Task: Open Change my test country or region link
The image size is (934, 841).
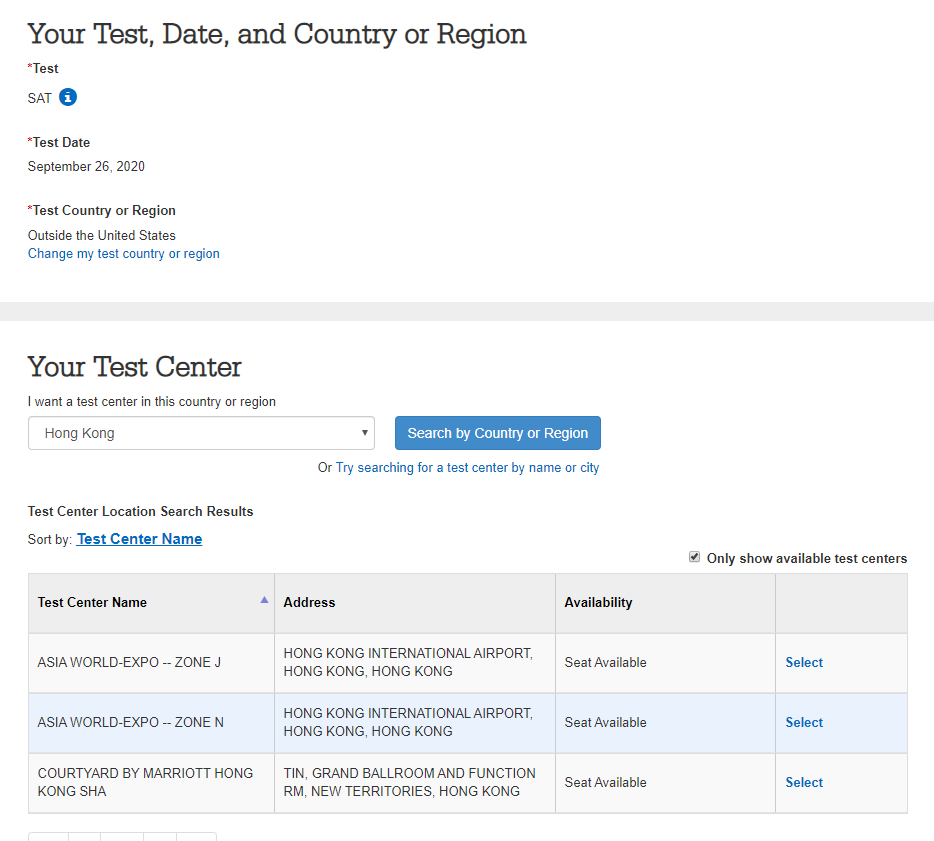Action: coord(124,254)
